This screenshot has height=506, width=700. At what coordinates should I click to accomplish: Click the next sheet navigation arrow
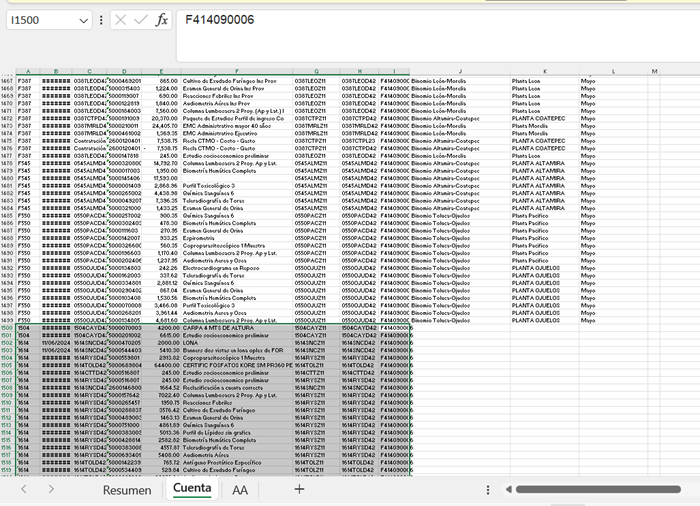tap(51, 489)
